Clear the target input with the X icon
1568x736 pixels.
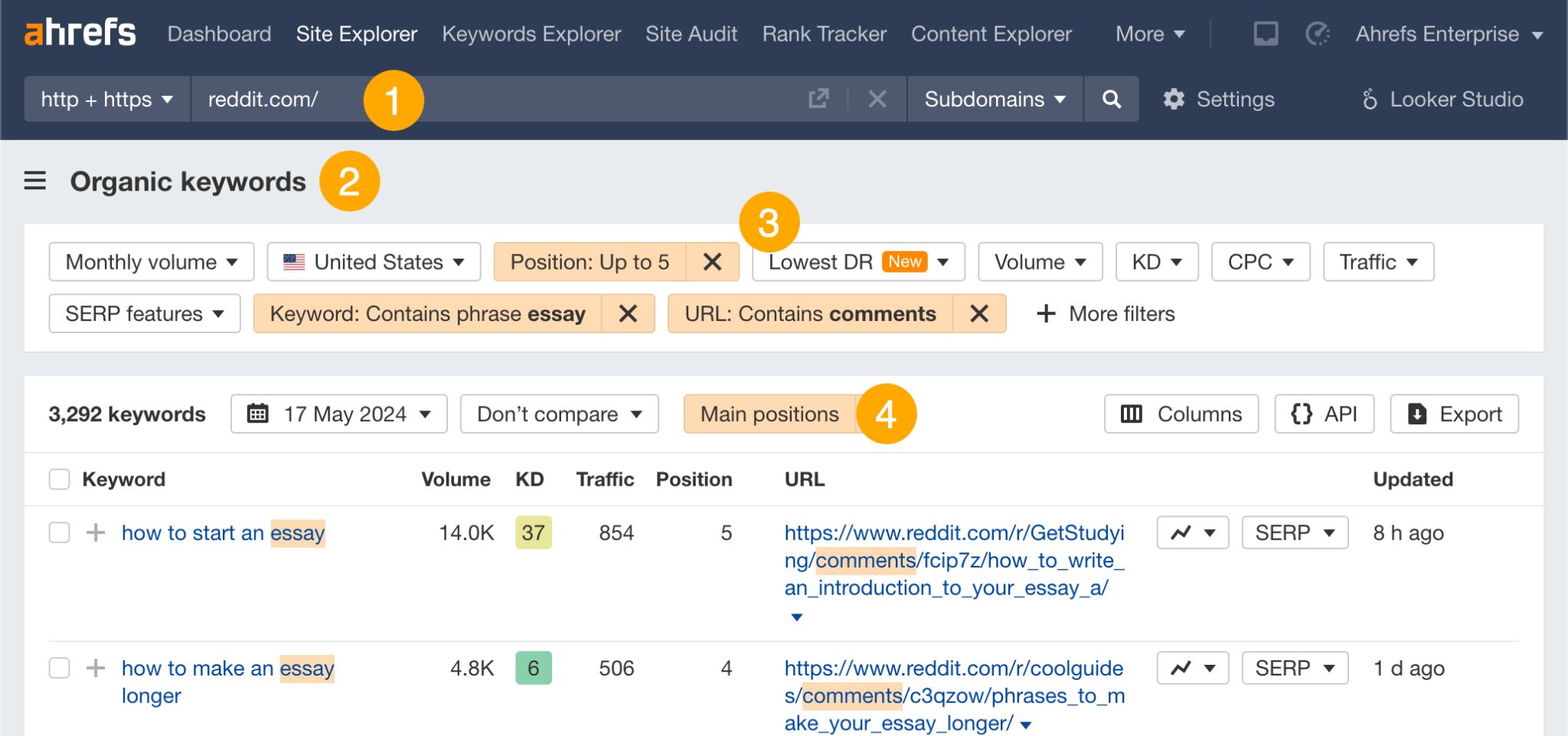877,98
